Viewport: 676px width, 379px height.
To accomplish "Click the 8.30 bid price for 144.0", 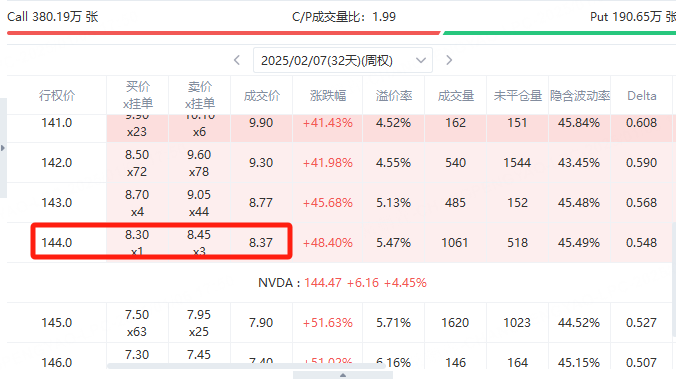I will tap(137, 235).
